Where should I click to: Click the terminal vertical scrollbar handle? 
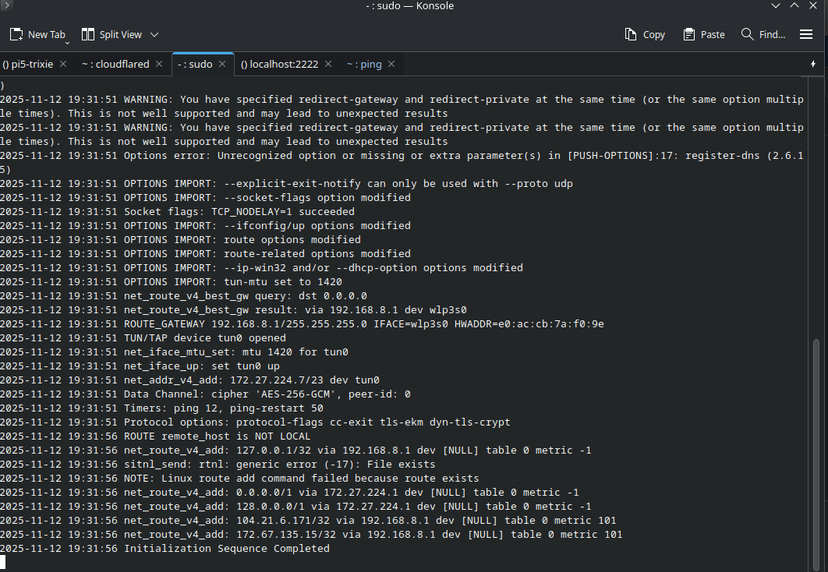817,450
